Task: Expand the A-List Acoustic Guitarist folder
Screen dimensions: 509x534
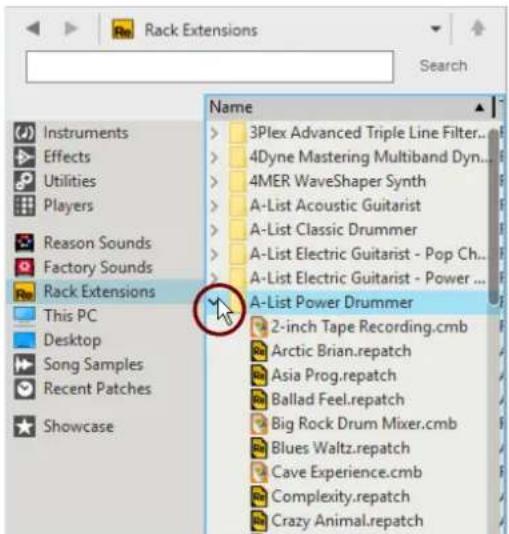Action: [x=214, y=206]
